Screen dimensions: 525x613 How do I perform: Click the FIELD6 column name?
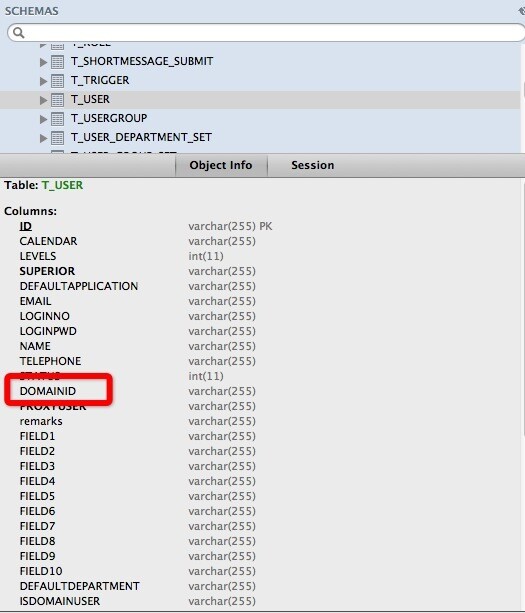click(37, 511)
